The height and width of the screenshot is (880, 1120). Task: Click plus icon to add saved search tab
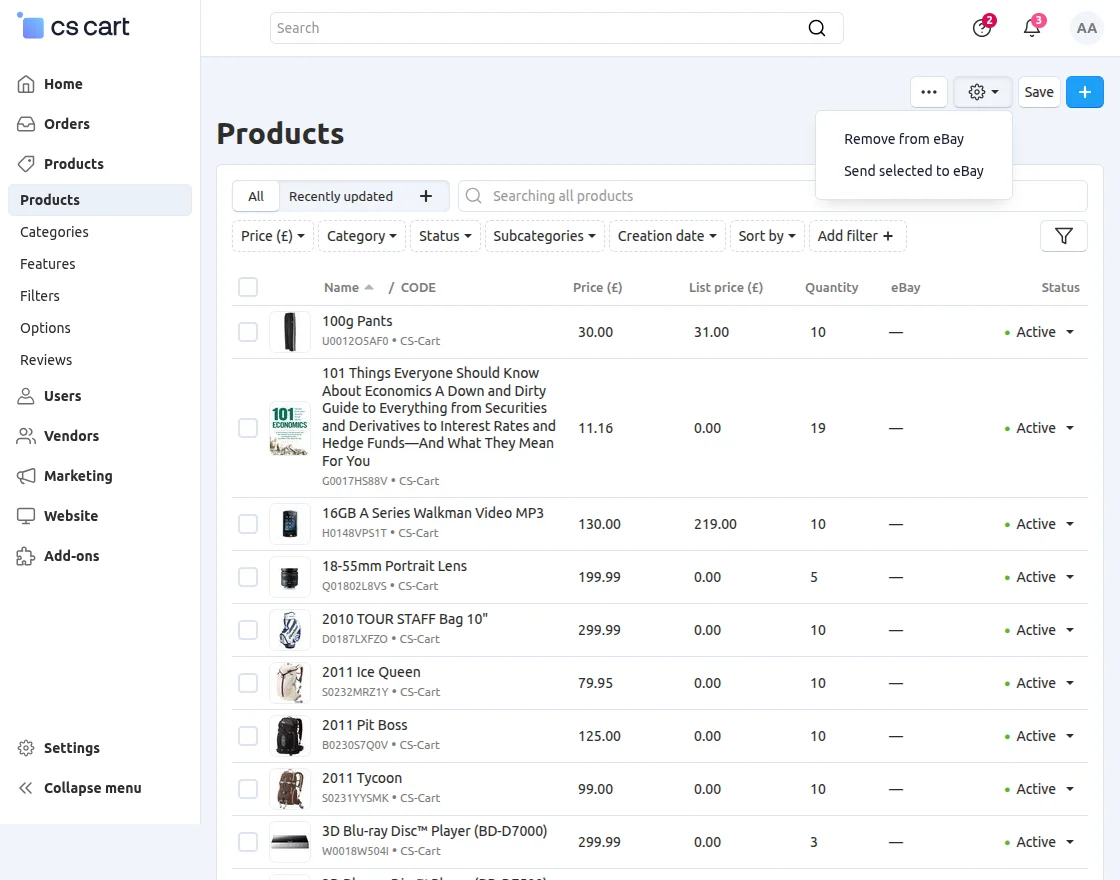pos(426,196)
